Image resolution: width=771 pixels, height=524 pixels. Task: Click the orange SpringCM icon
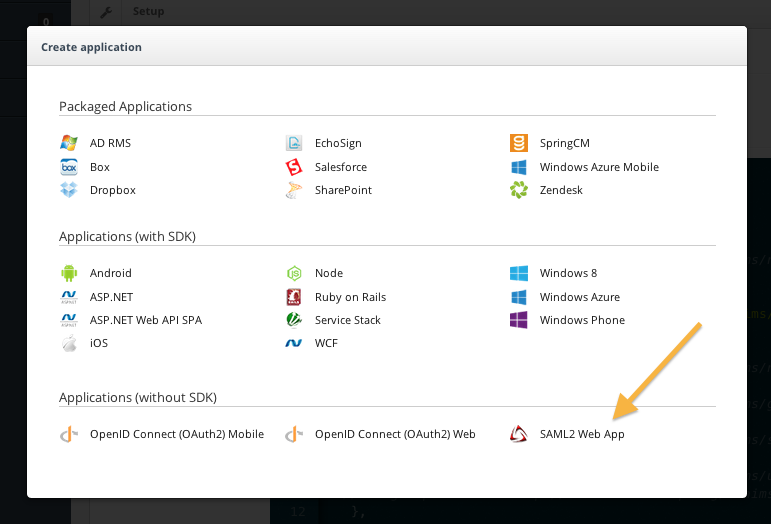point(519,143)
